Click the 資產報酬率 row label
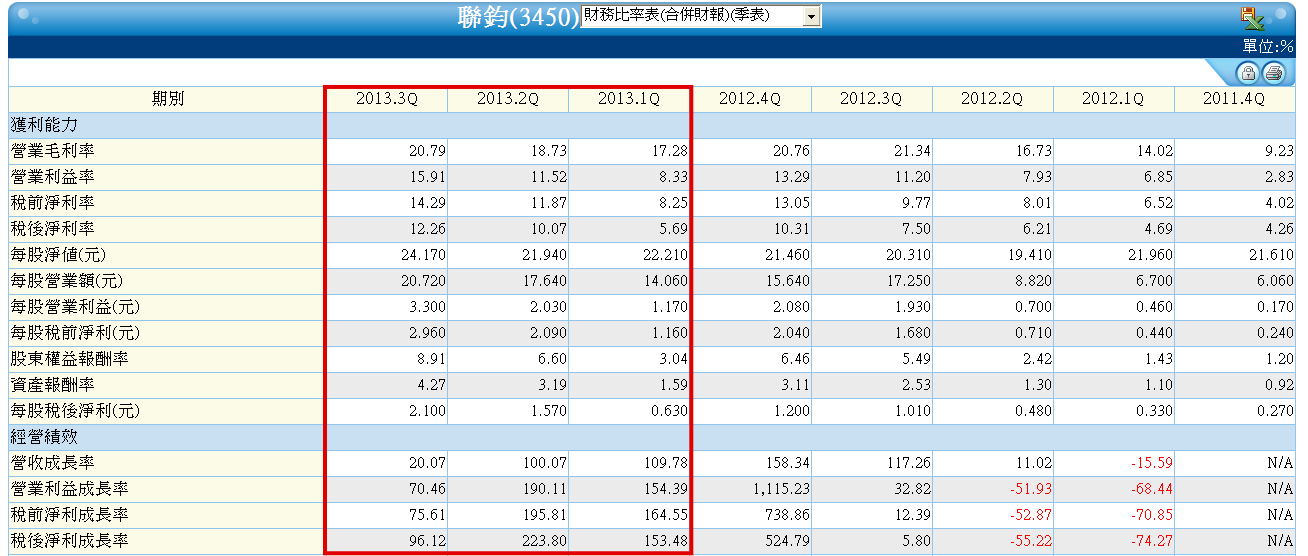Viewport: 1308px width, 556px height. (x=52, y=385)
